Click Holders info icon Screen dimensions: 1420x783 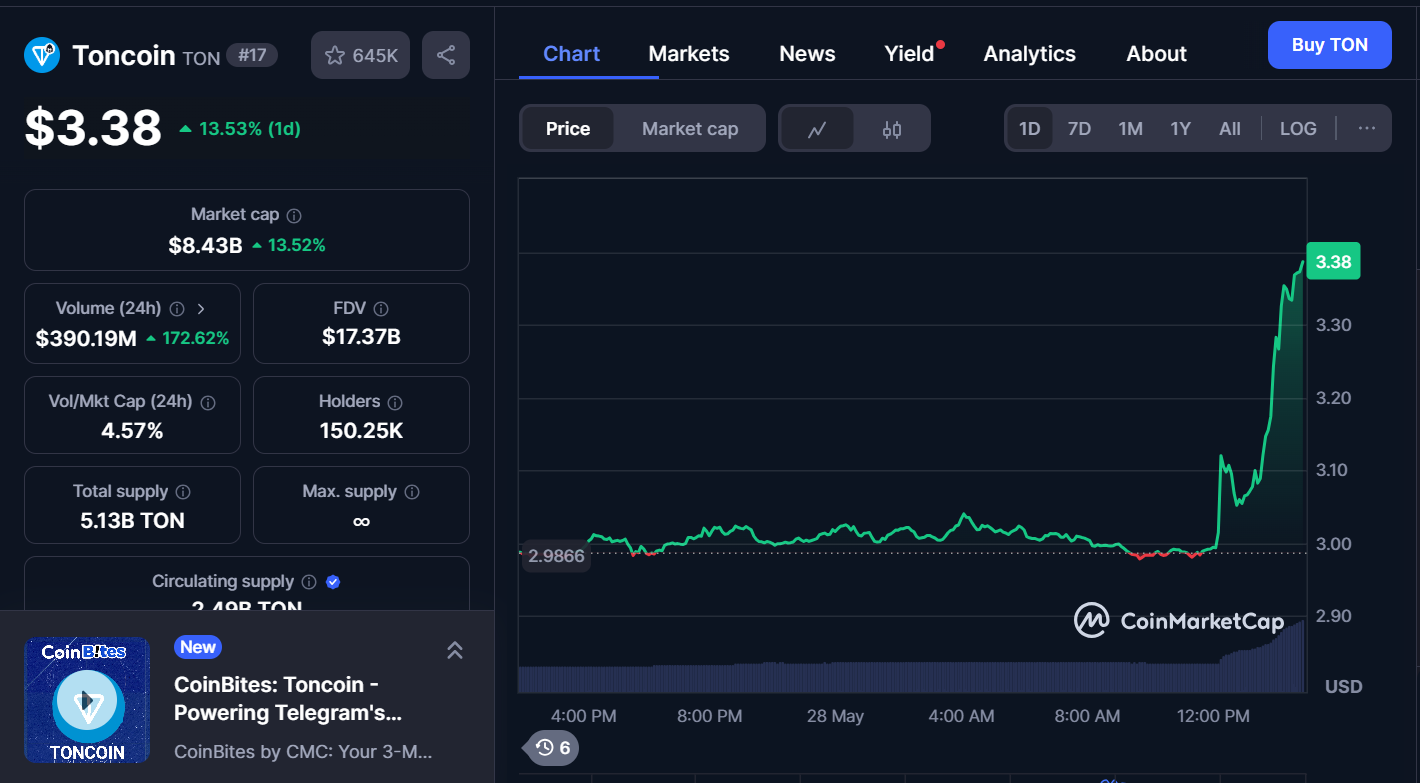pos(395,402)
